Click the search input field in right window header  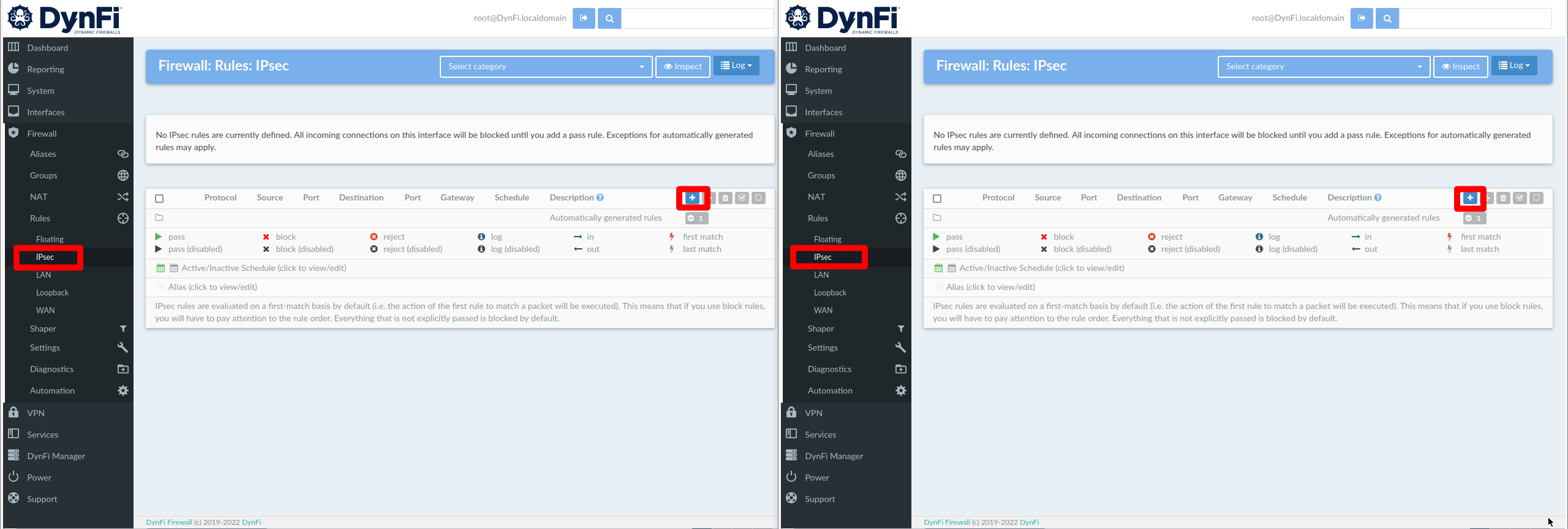pos(1475,18)
